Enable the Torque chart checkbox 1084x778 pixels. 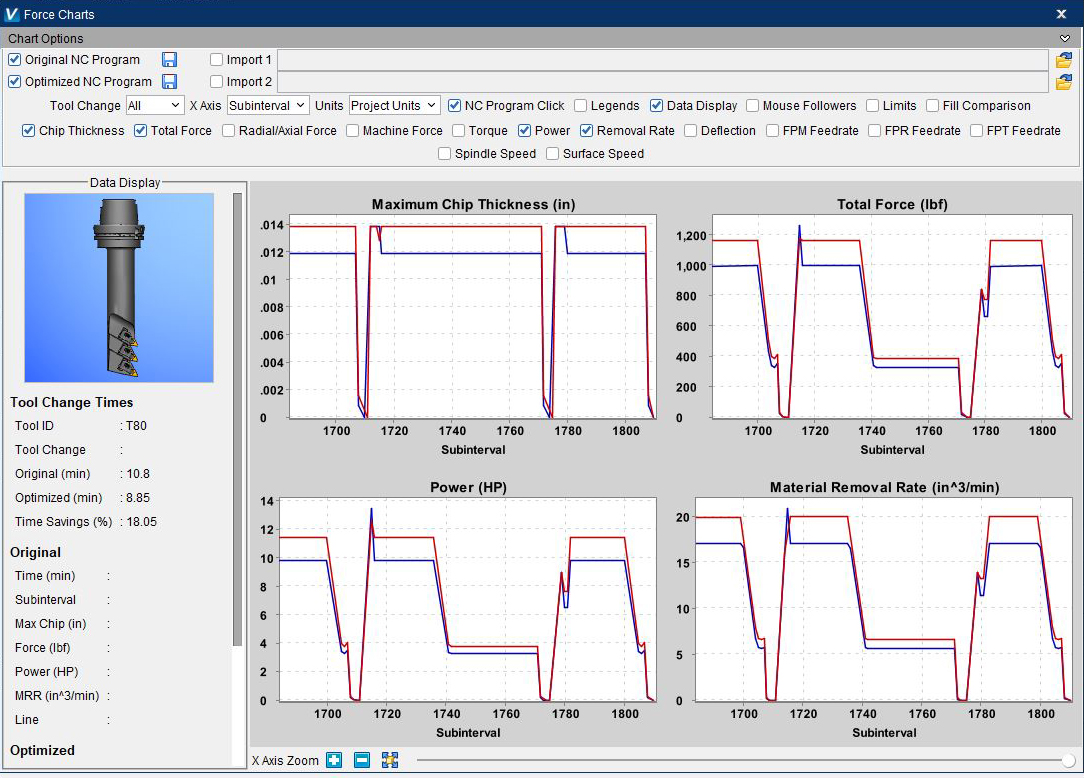coord(459,131)
